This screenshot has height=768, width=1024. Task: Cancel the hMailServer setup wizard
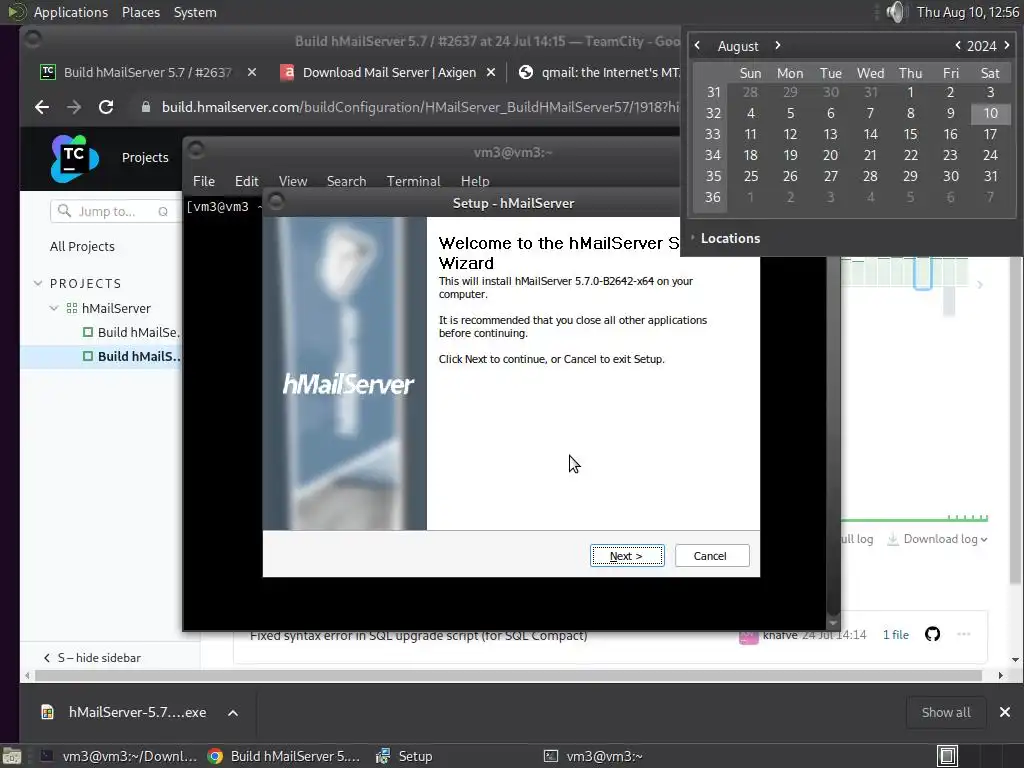tap(712, 556)
